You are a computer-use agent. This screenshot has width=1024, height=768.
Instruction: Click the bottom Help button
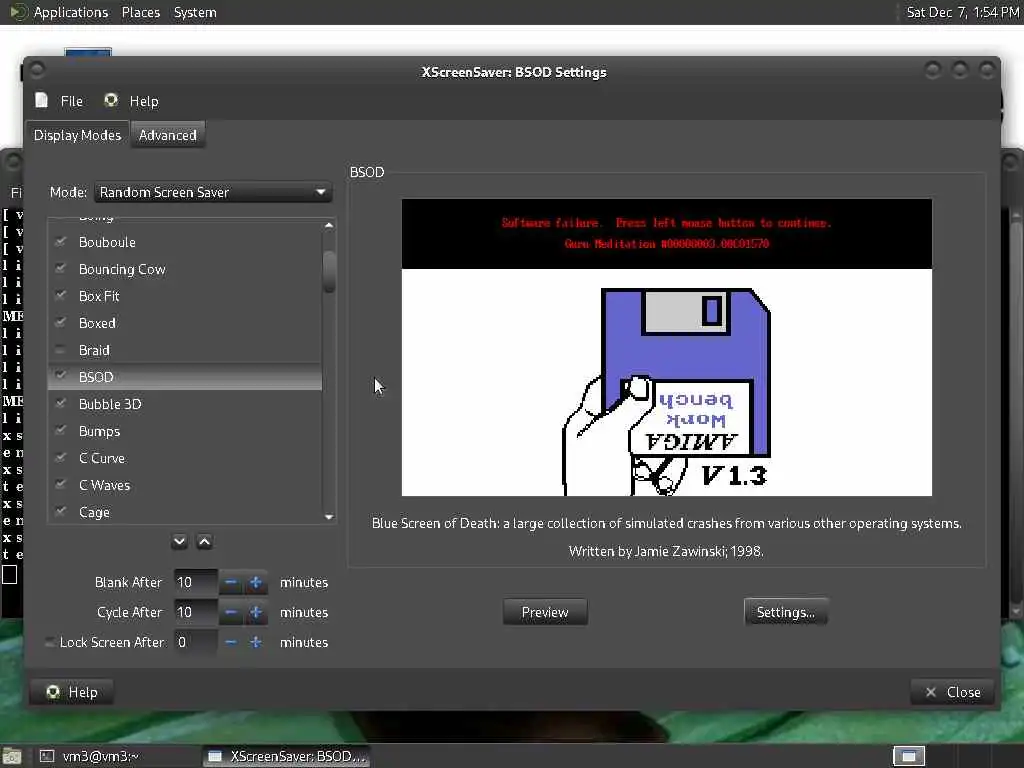pyautogui.click(x=72, y=692)
